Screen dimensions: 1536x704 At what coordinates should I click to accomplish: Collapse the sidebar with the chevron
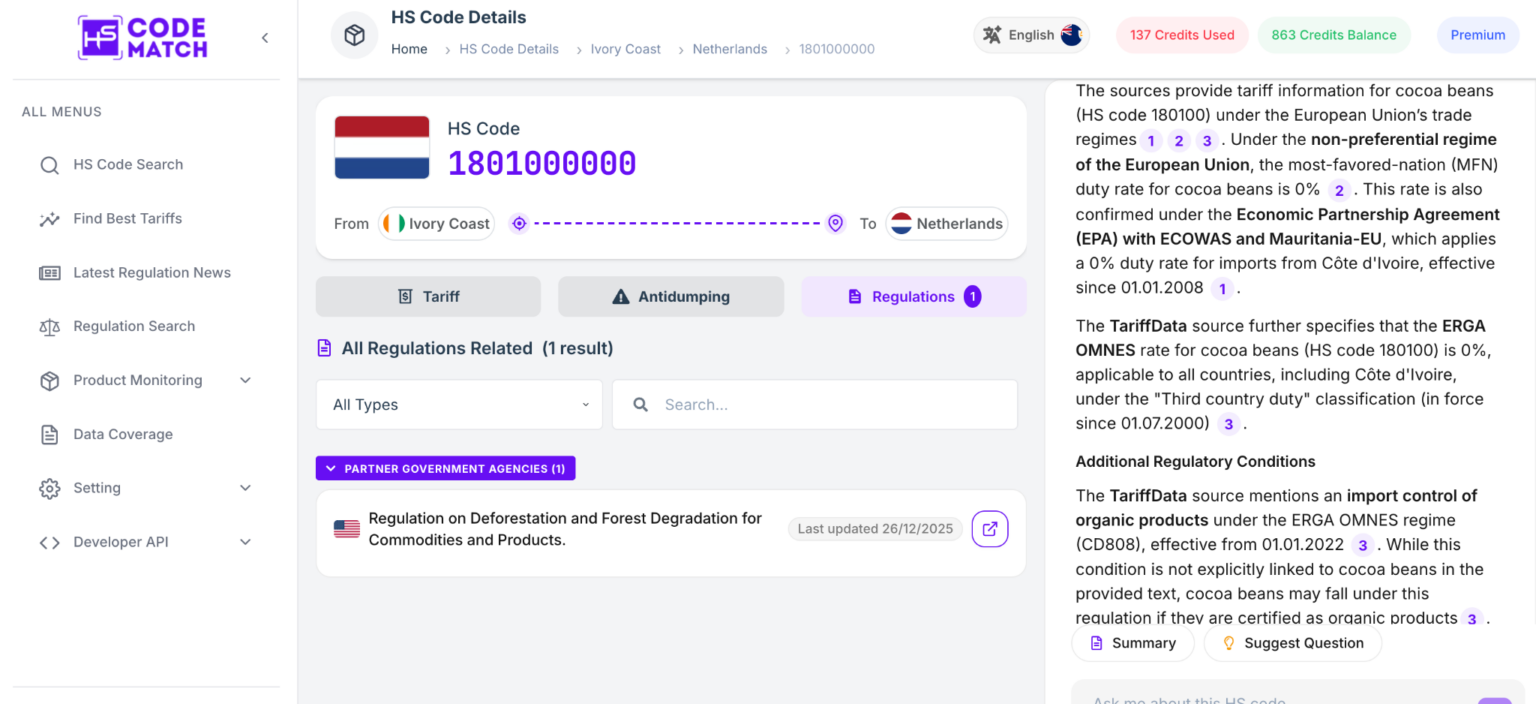coord(265,38)
